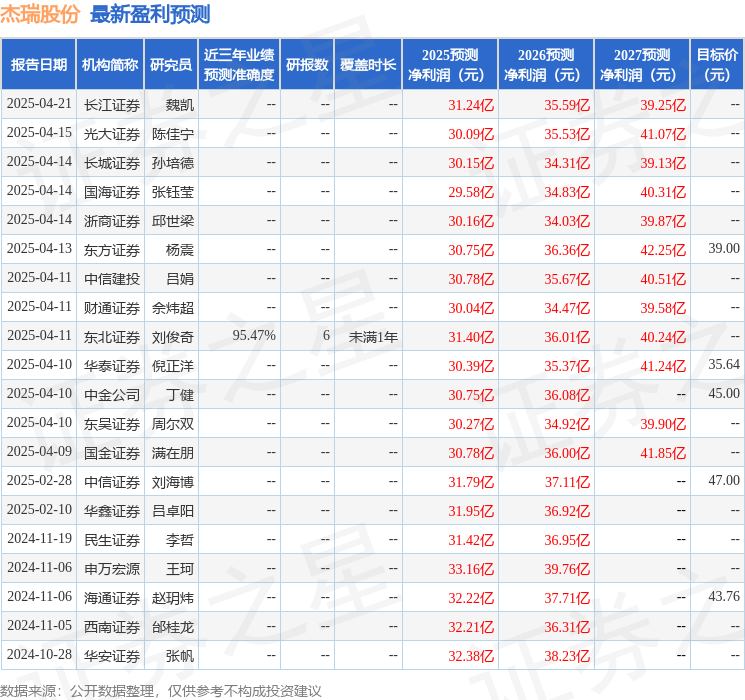Click the 47.00 target price
Screen dimensions: 745x700
(x=724, y=480)
